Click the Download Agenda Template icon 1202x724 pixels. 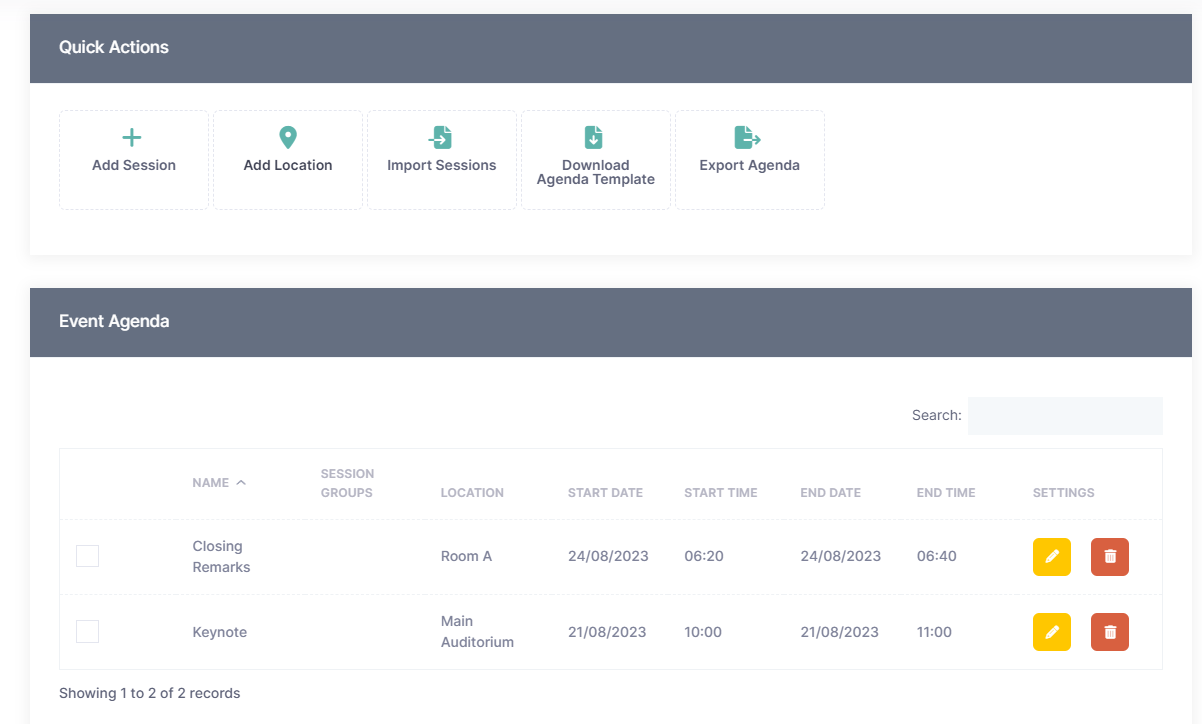(594, 138)
